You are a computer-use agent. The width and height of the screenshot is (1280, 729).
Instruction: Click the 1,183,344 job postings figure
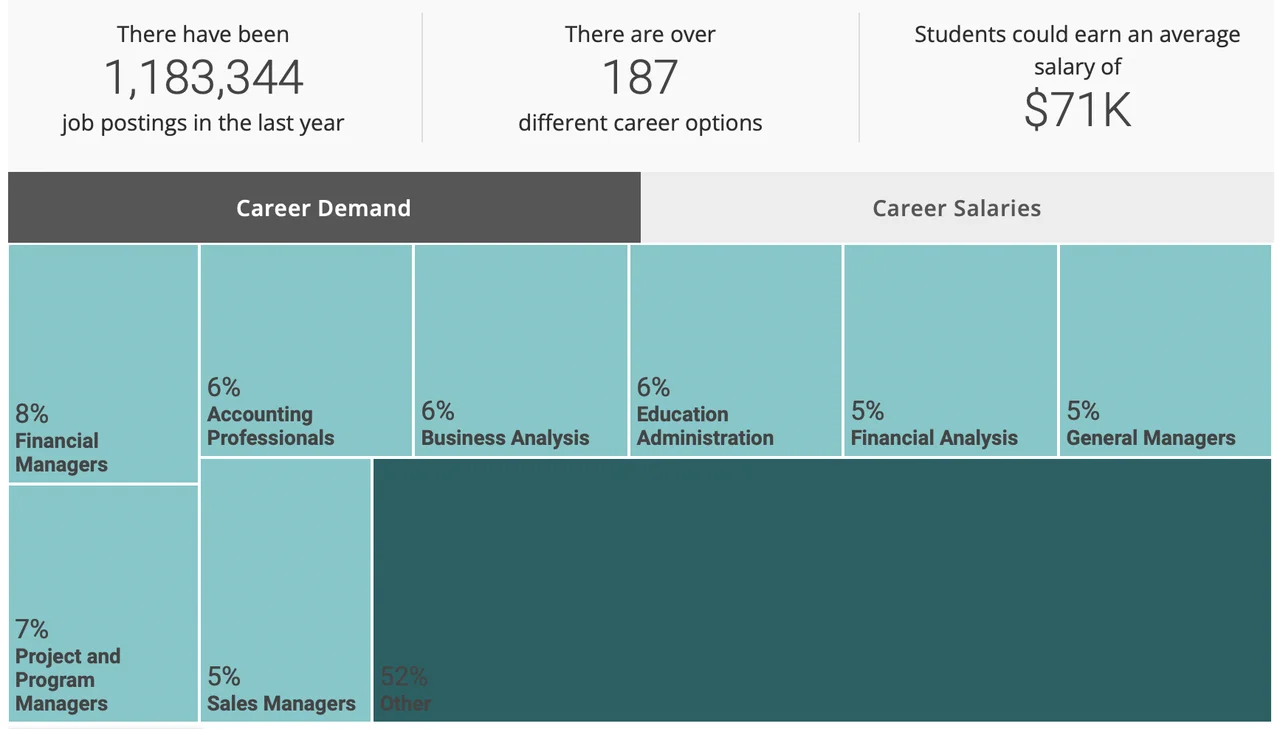click(203, 78)
